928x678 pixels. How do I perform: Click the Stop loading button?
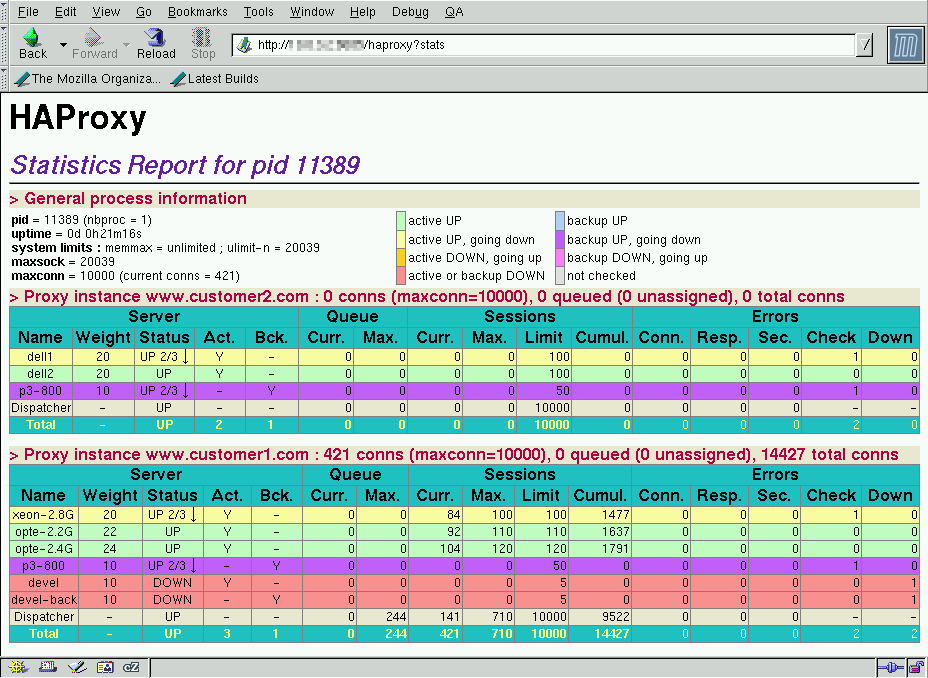pyautogui.click(x=203, y=43)
